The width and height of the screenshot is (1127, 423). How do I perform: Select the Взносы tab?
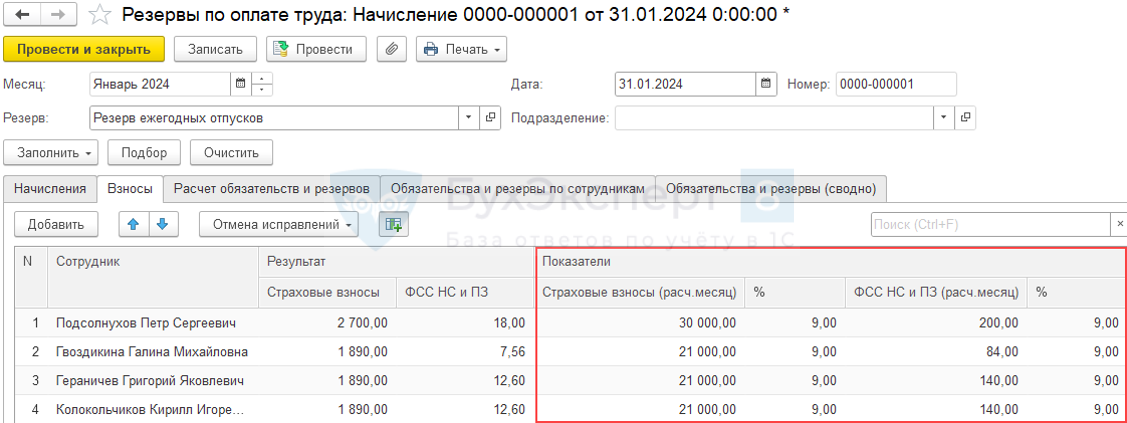coord(129,188)
